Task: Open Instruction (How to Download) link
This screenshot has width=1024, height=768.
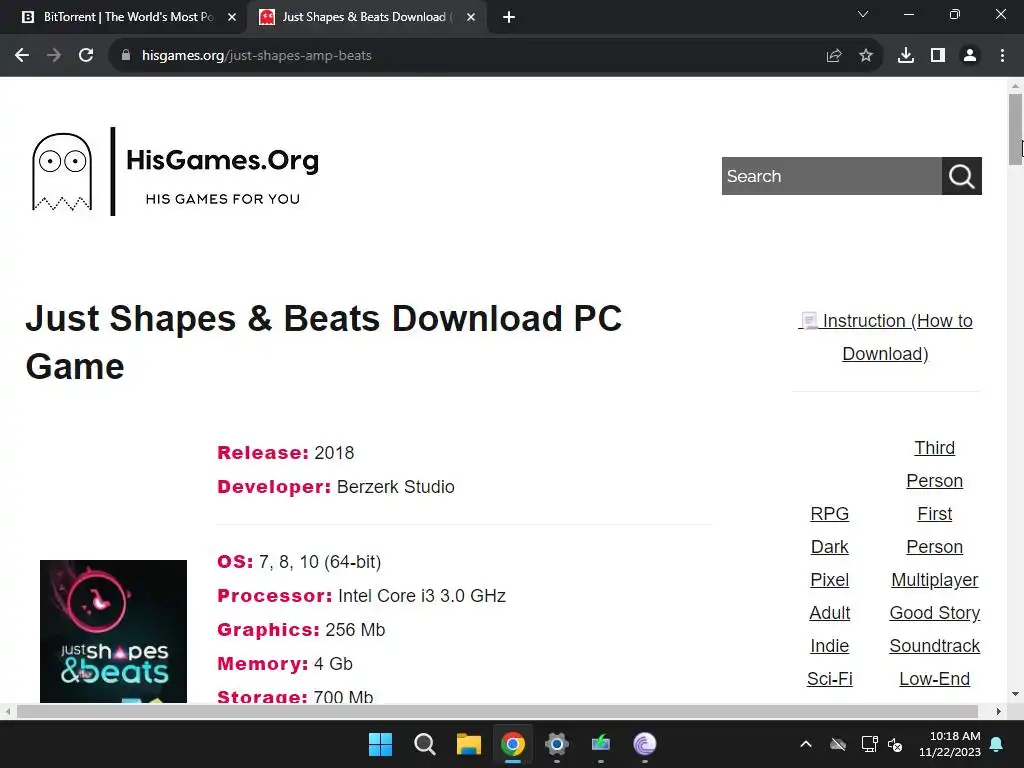Action: 886,337
